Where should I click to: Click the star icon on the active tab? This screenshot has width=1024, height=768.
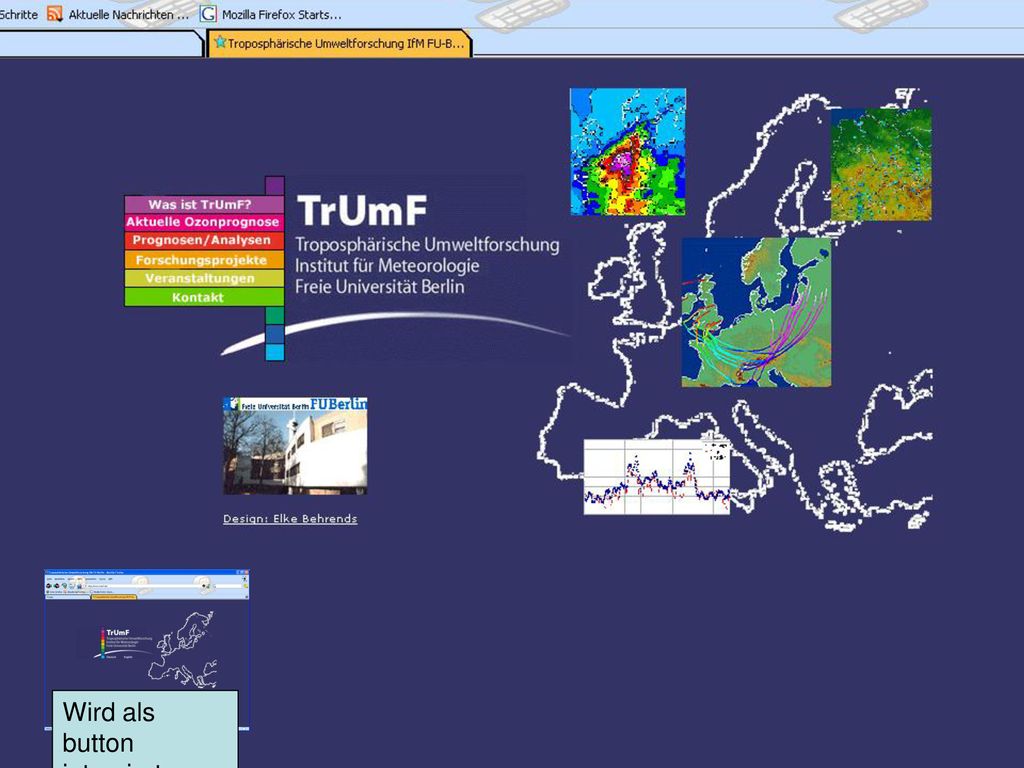220,42
